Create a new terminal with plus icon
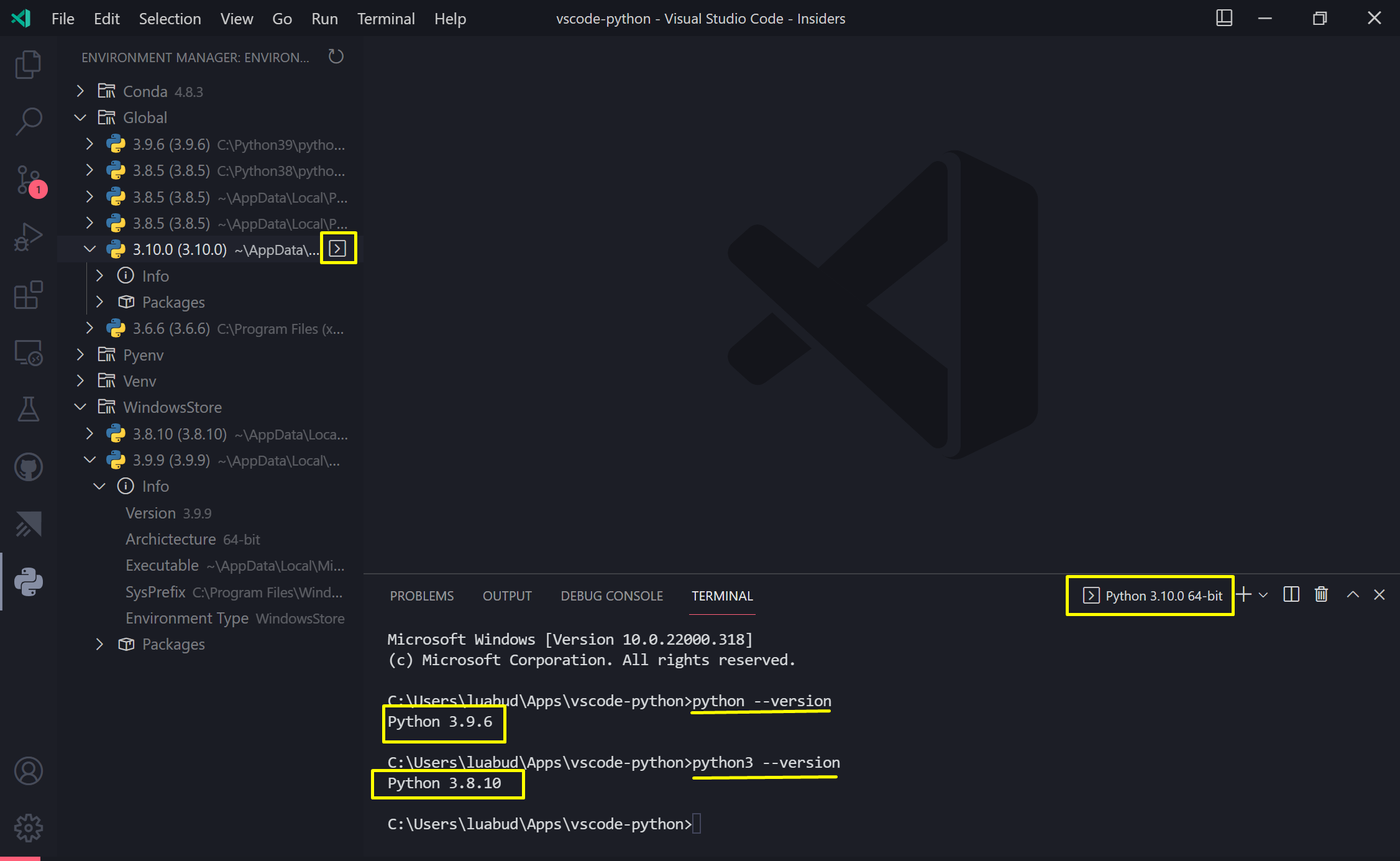Screen dimensions: 1400x861 [x=1243, y=595]
